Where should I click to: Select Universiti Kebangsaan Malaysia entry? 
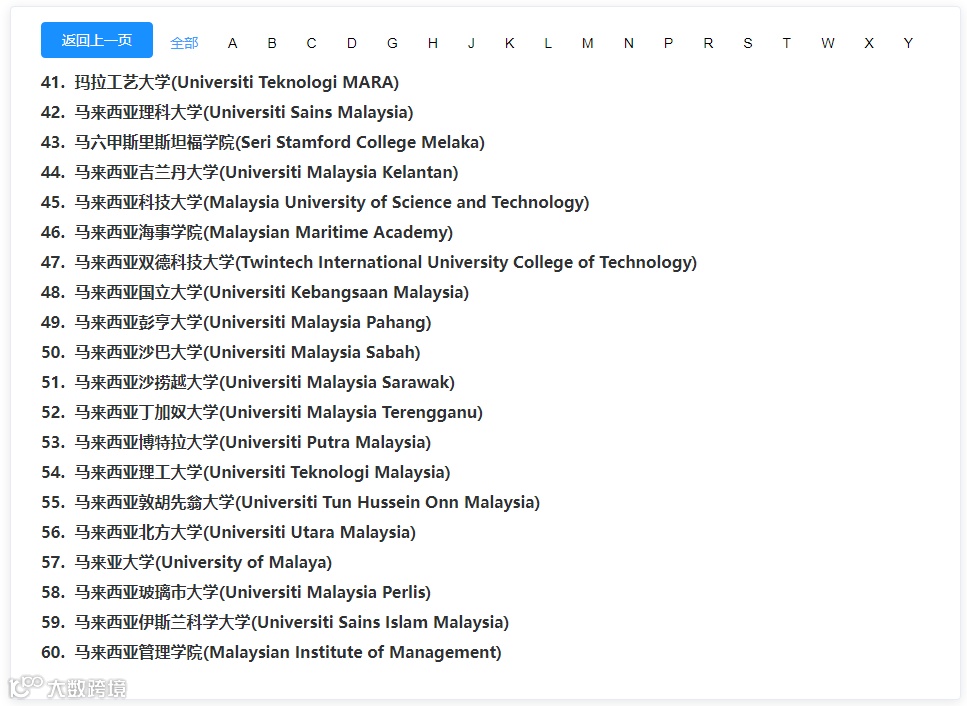pyautogui.click(x=255, y=292)
